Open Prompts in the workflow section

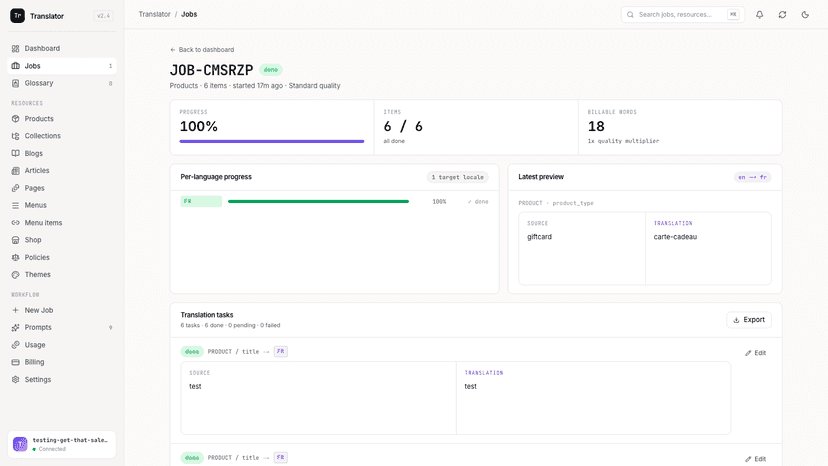(62, 327)
